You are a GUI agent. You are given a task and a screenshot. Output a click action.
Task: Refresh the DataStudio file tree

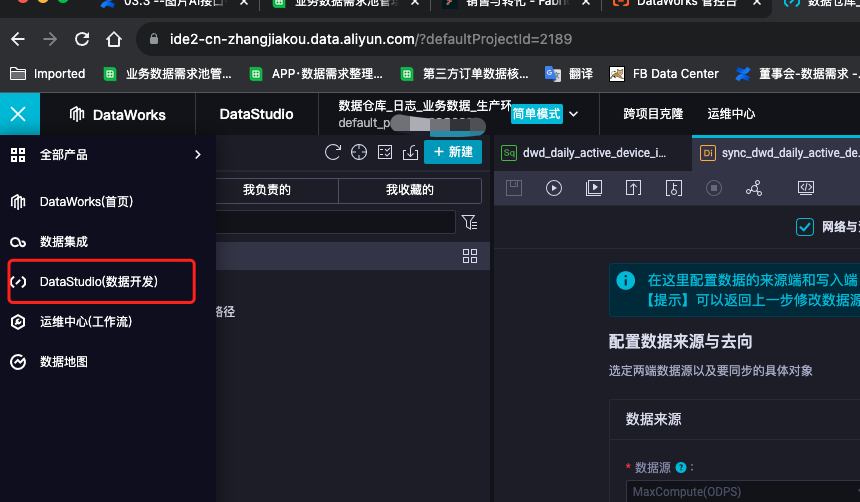332,152
